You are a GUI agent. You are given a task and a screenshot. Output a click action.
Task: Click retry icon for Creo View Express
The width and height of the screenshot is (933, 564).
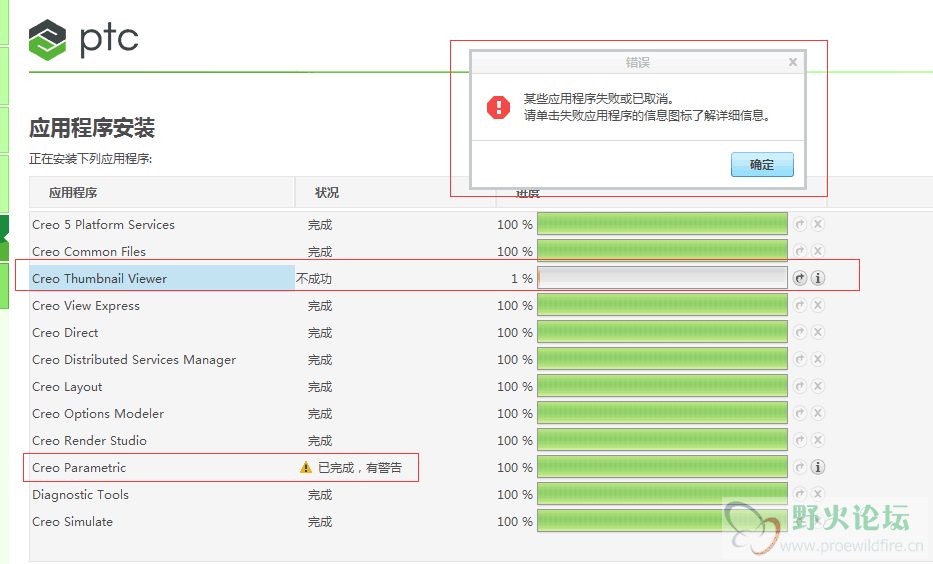(800, 305)
